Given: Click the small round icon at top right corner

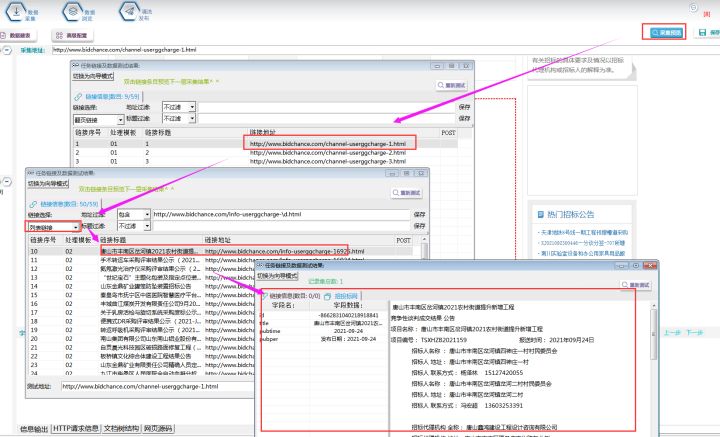Looking at the screenshot, I should (693, 7).
